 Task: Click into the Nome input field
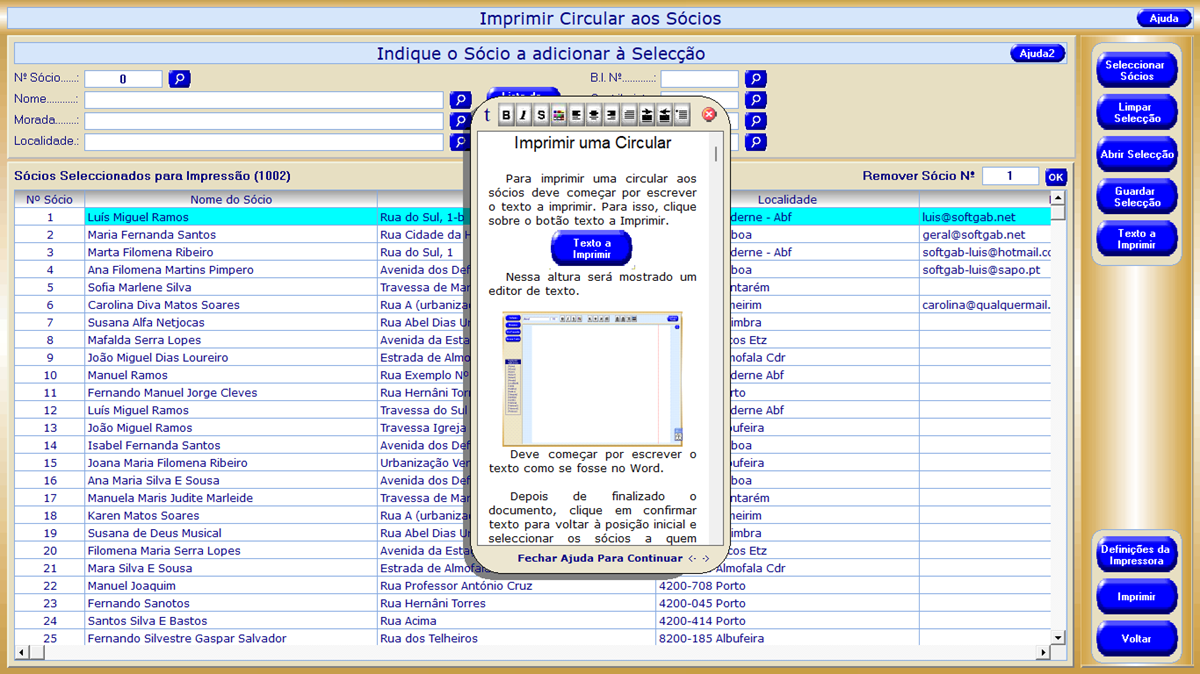(264, 100)
